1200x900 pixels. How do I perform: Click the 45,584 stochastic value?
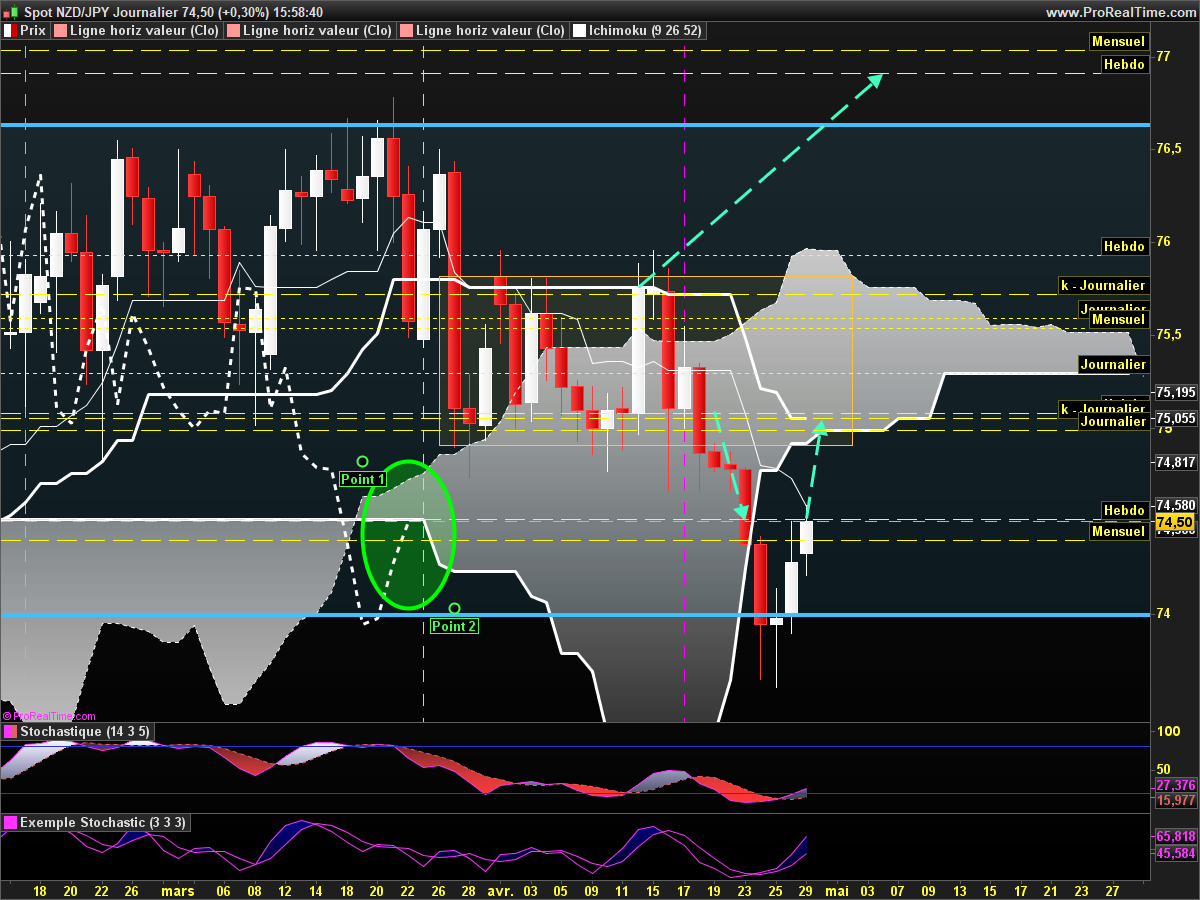[1176, 853]
